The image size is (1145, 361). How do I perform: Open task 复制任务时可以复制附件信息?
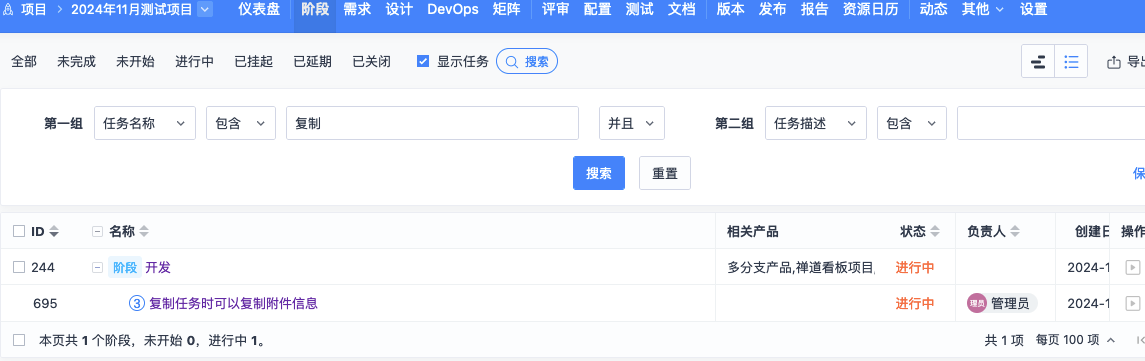pyautogui.click(x=234, y=303)
